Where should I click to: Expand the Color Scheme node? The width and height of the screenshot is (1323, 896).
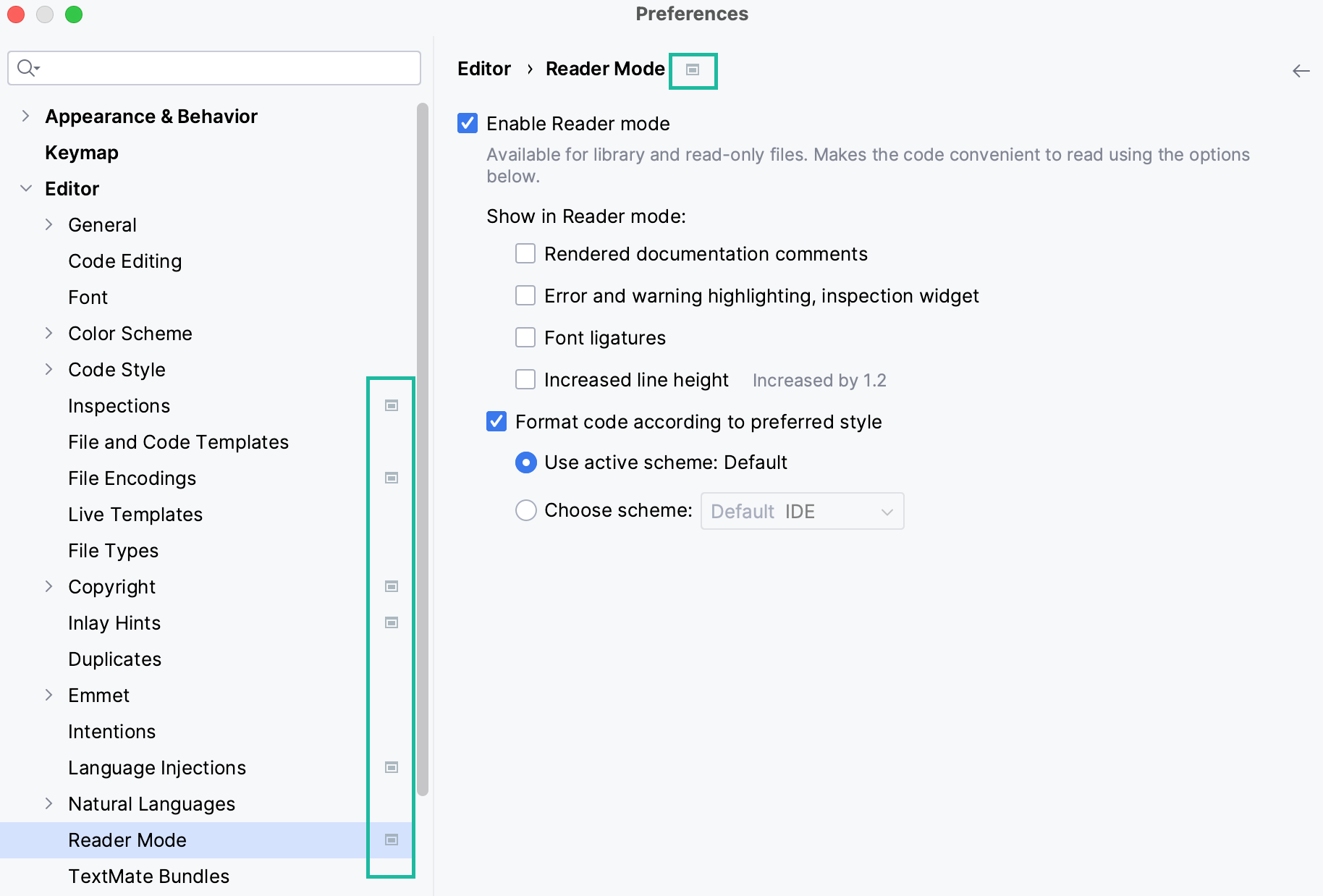(x=49, y=333)
